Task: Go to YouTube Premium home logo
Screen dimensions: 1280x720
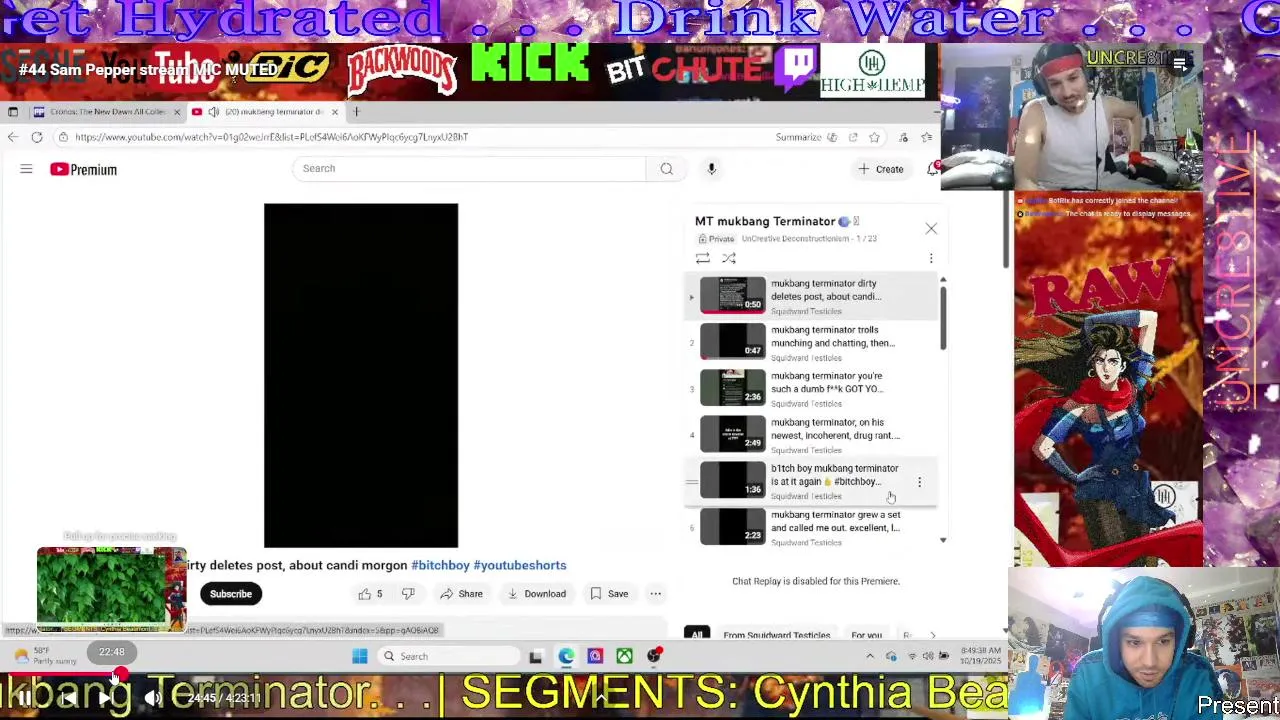Action: coord(84,169)
